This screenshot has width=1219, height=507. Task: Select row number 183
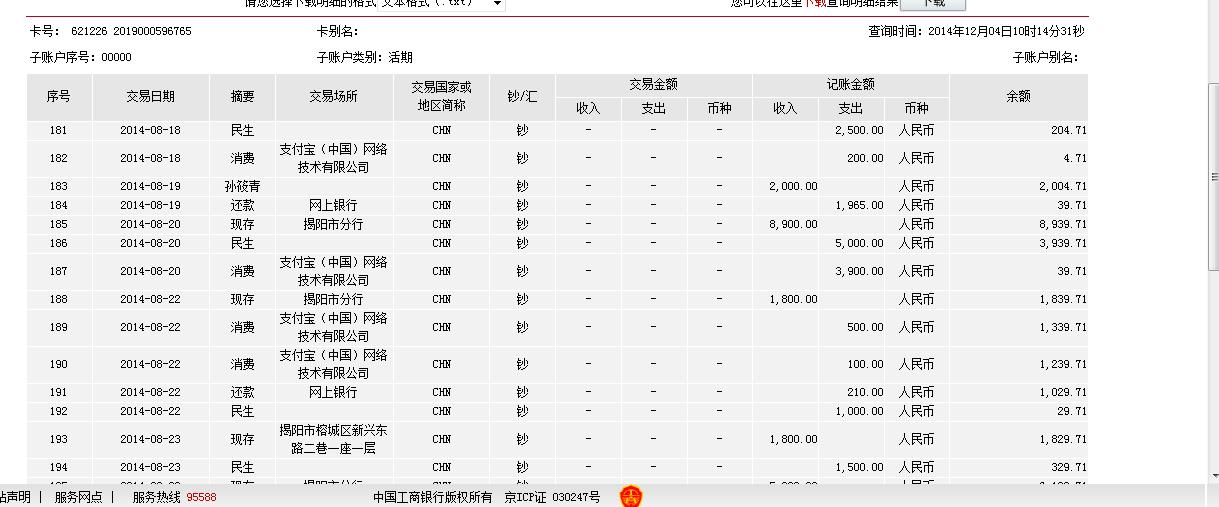tap(59, 186)
